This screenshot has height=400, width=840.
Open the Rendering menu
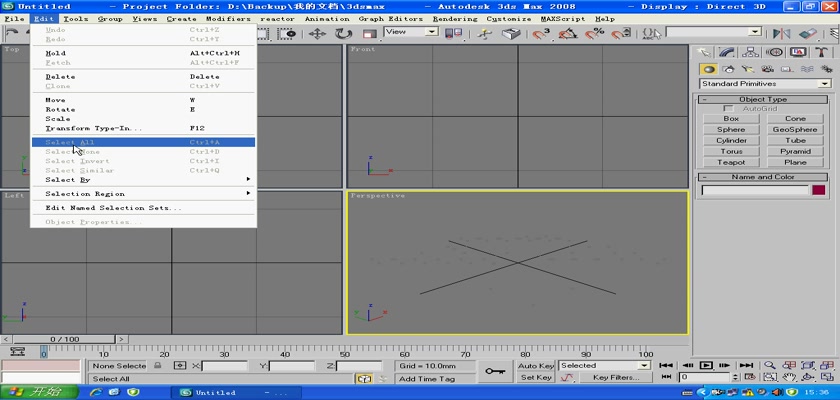click(454, 19)
